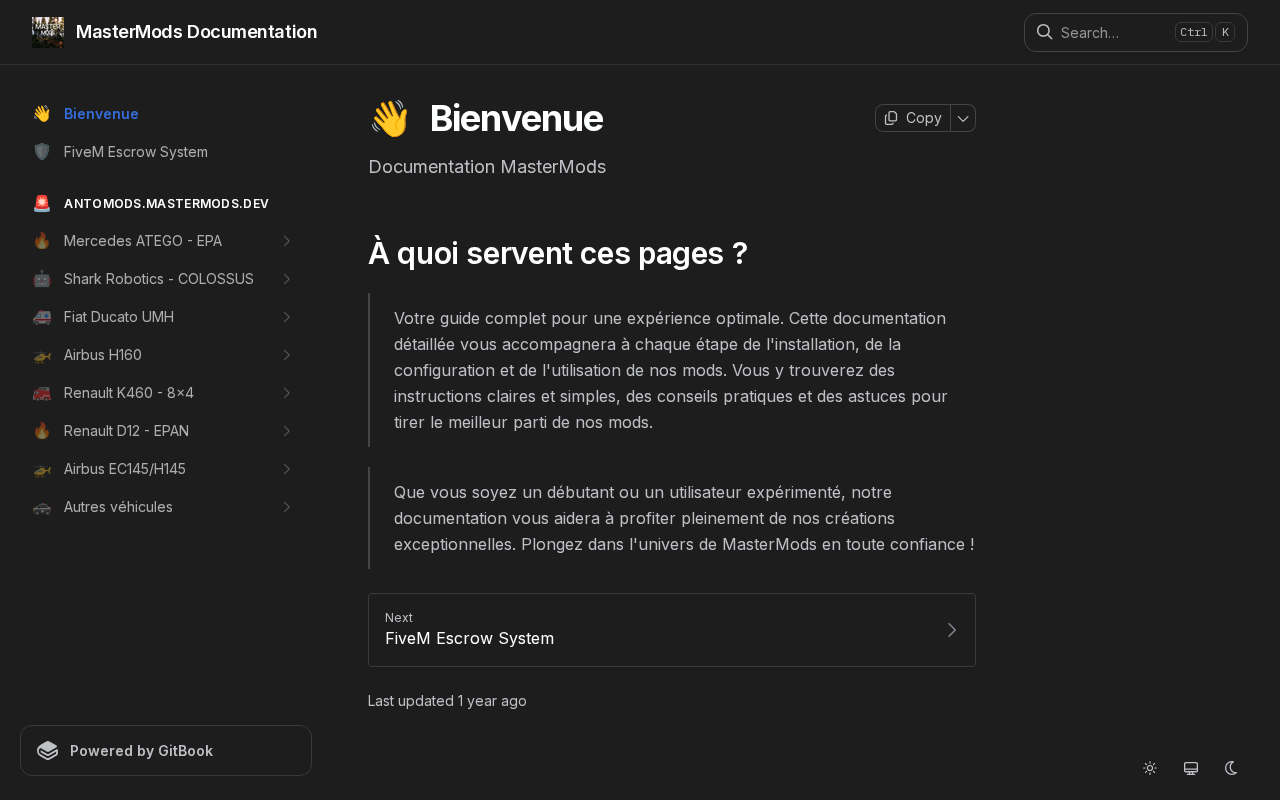1280x800 pixels.
Task: Click the copy page icon
Action: [891, 118]
